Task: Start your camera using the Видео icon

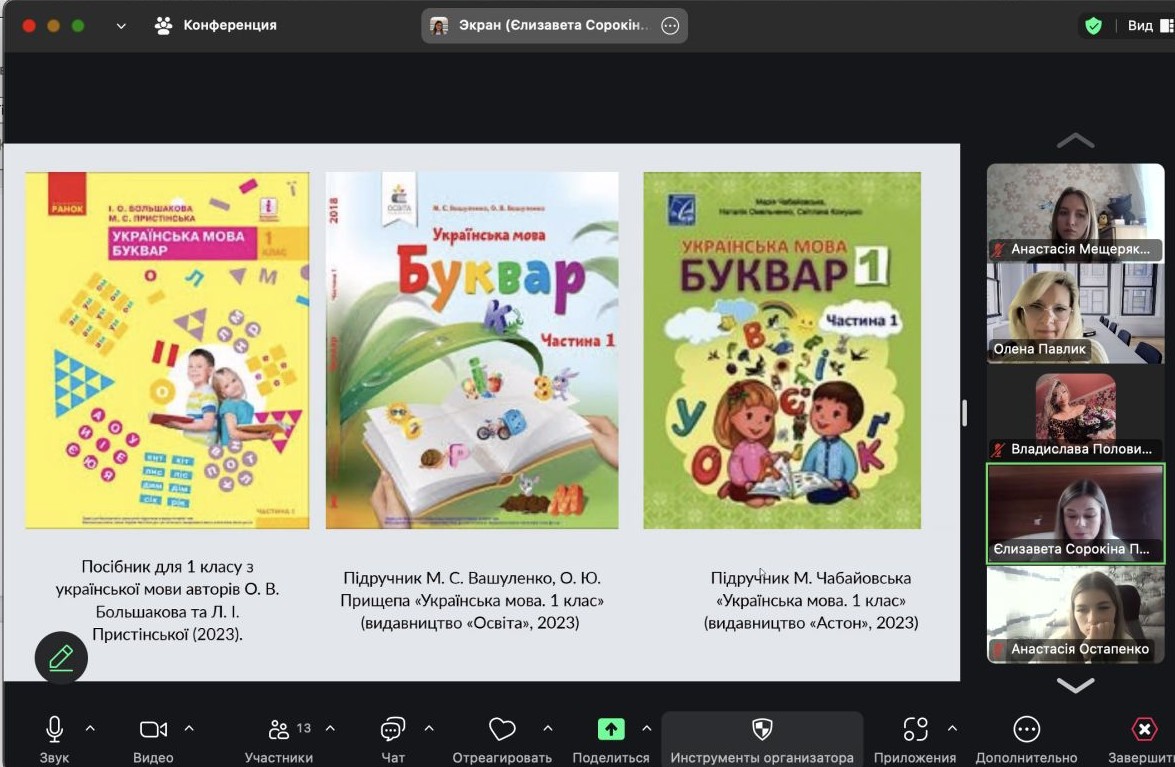Action: coord(152,730)
